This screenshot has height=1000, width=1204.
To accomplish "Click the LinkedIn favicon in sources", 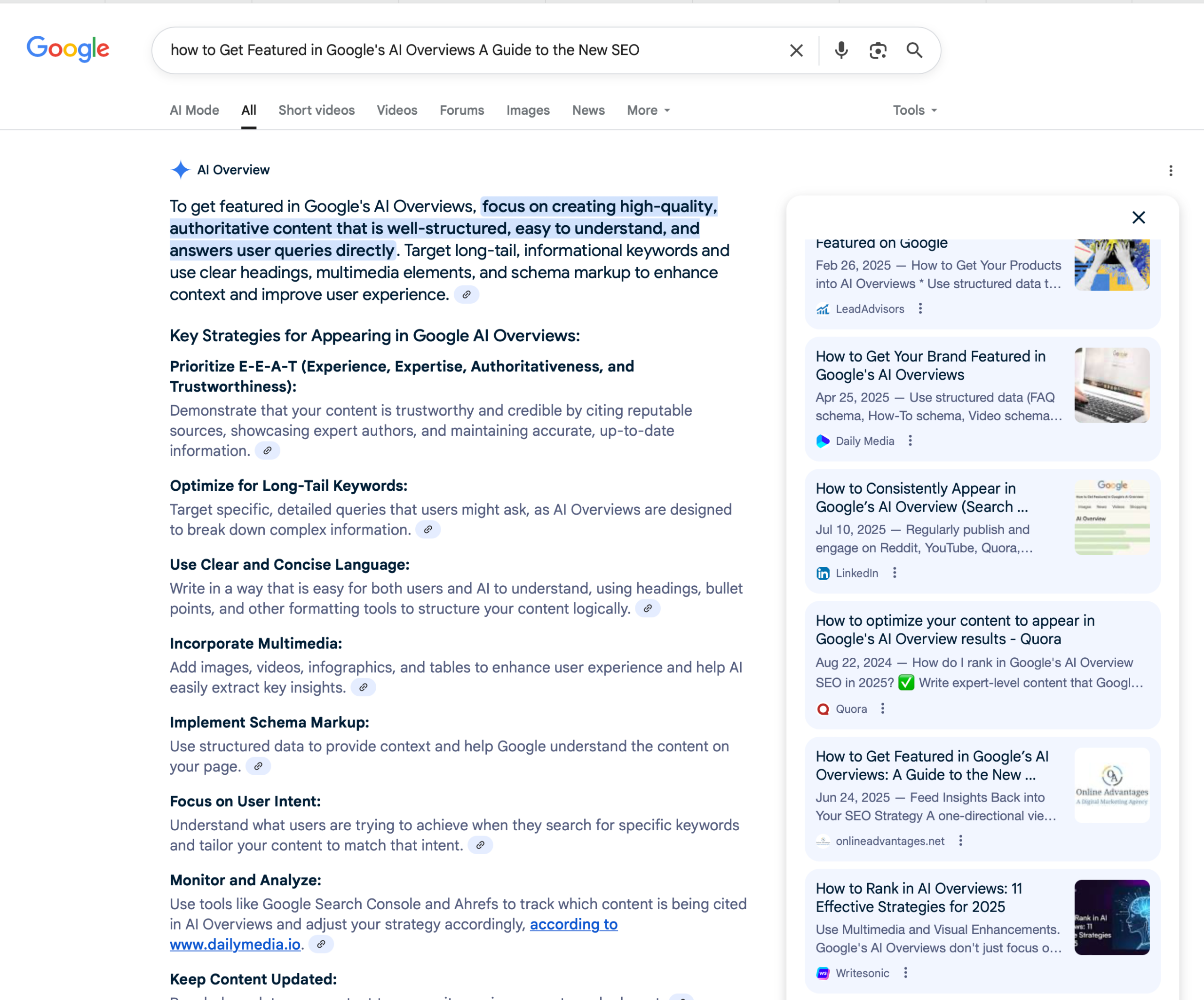I will click(823, 573).
